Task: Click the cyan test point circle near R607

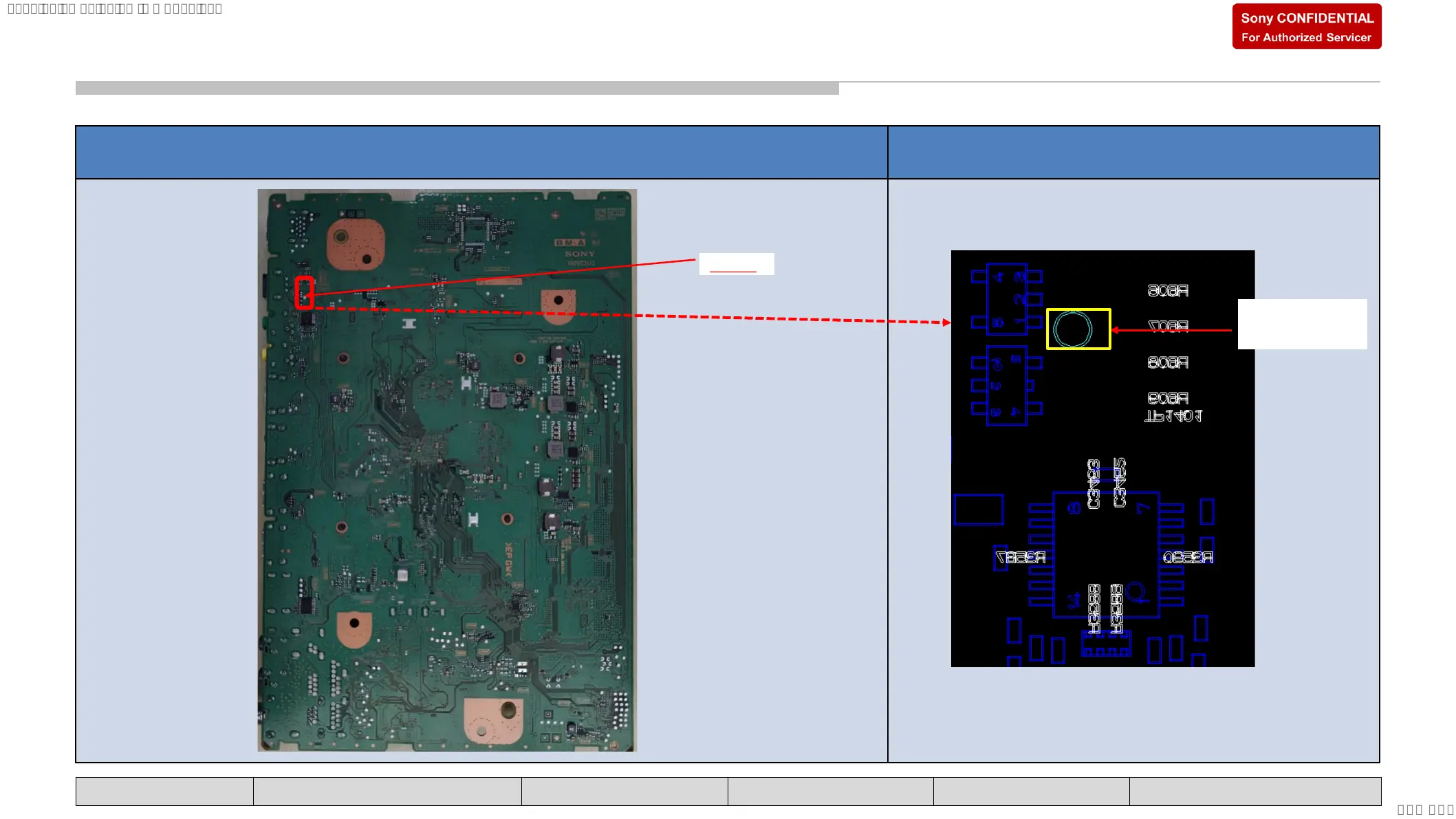Action: click(x=1073, y=329)
